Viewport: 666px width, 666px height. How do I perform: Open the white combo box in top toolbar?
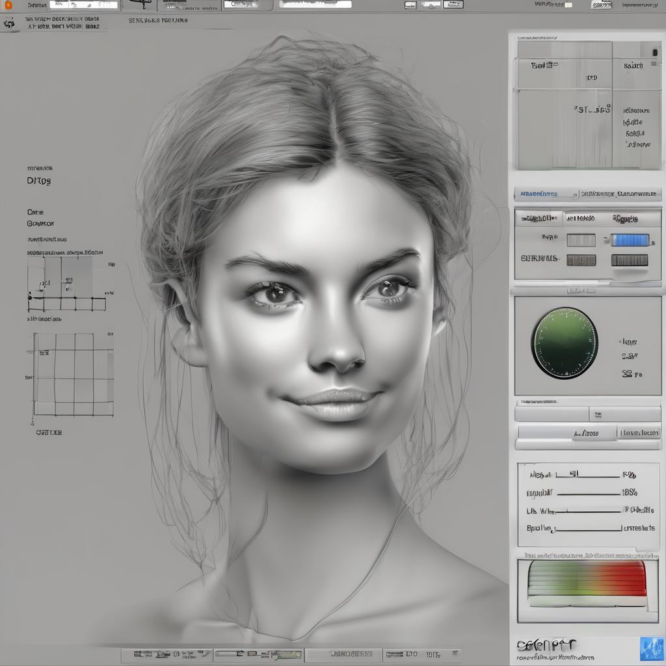tap(315, 5)
